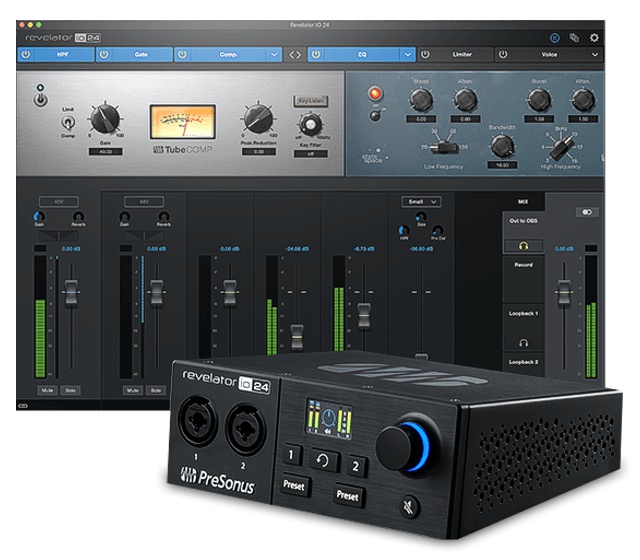Select the Limiter effect tab
This screenshot has width=640, height=560.
[455, 54]
